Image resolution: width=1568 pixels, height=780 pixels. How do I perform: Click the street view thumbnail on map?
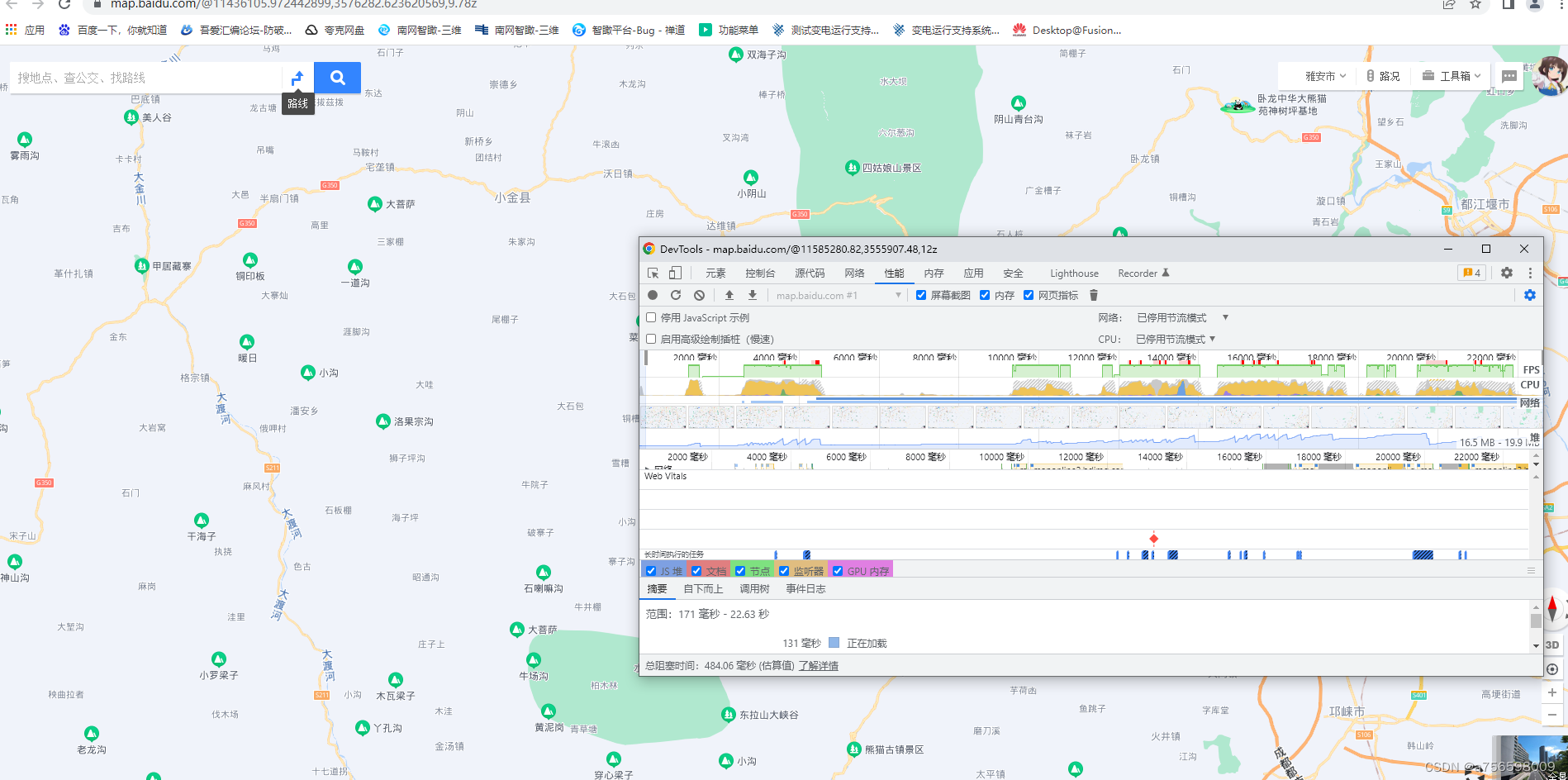point(1529,757)
